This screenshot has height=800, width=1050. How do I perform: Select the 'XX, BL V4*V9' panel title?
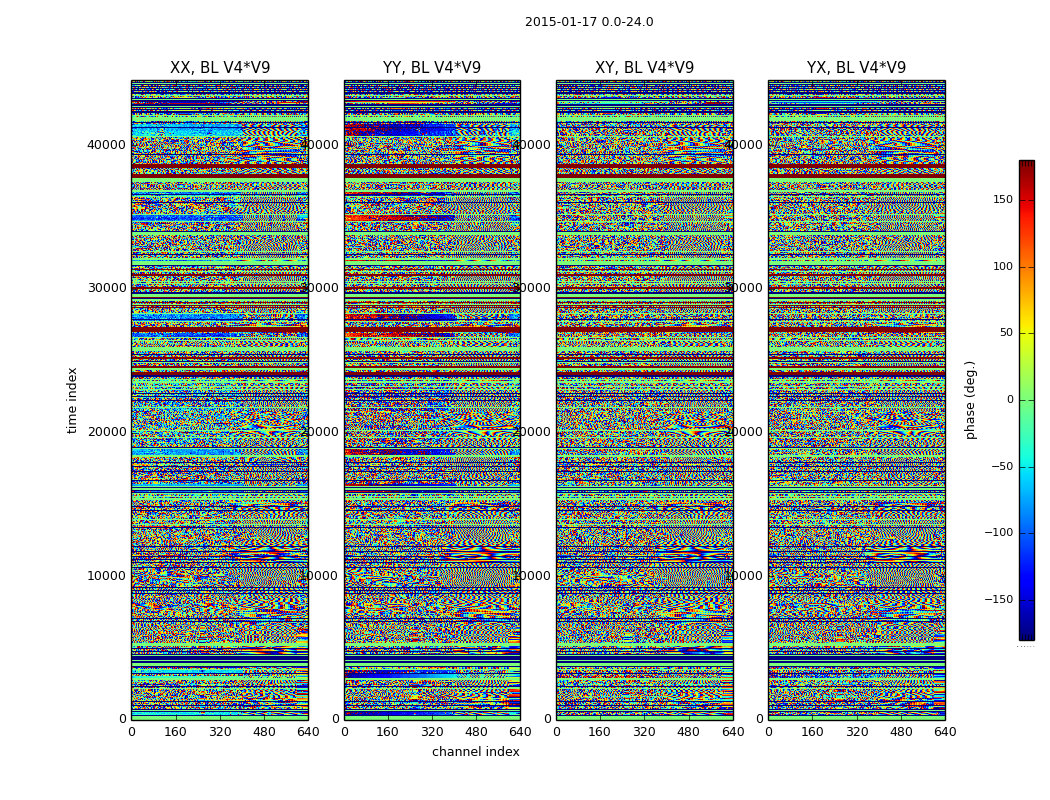tap(220, 68)
